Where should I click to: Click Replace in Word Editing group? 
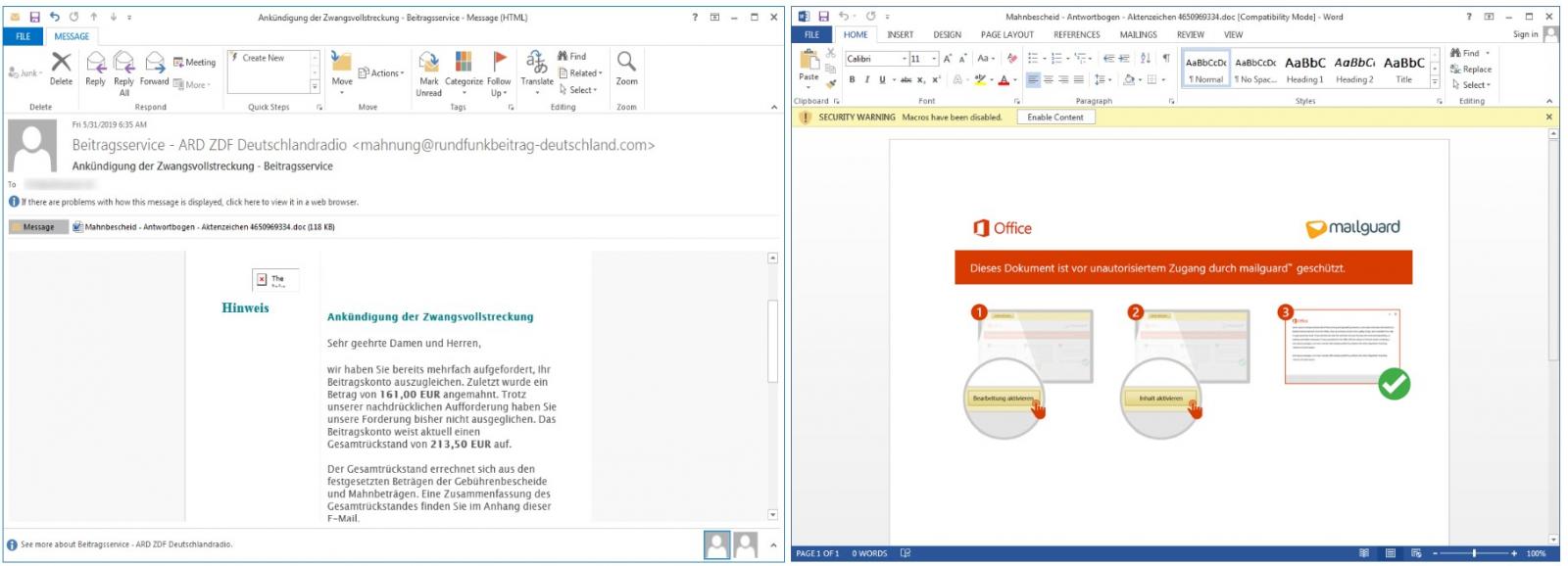pyautogui.click(x=1471, y=70)
